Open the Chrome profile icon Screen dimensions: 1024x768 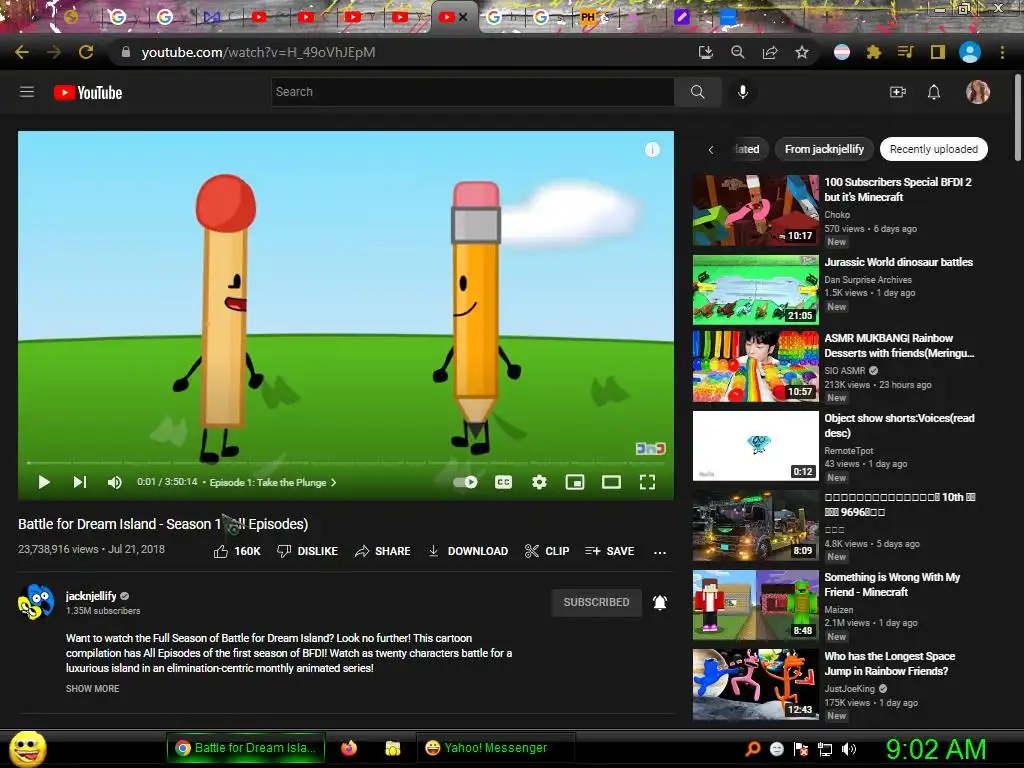tap(970, 52)
